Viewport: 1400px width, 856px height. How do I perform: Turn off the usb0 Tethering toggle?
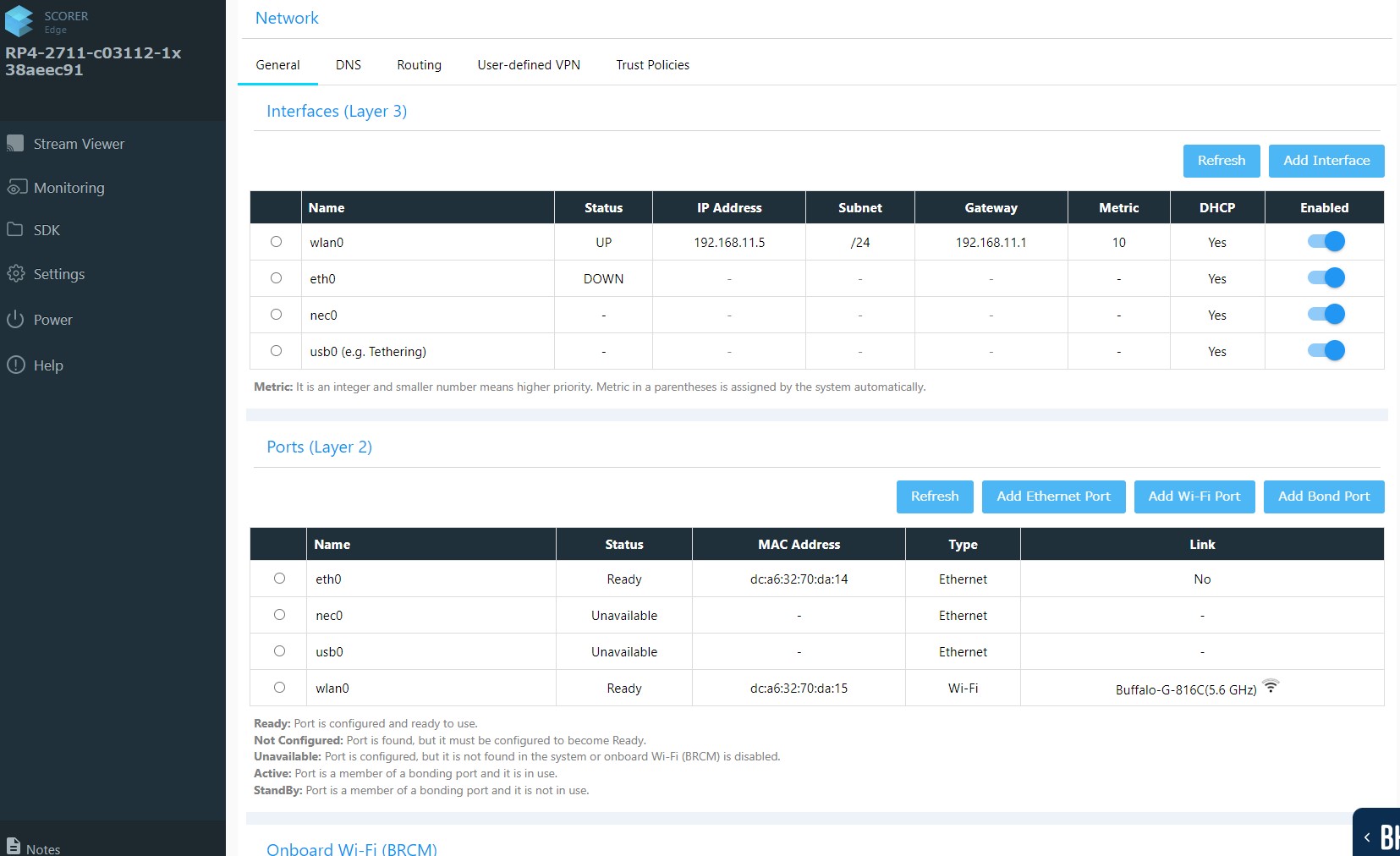[x=1326, y=351]
